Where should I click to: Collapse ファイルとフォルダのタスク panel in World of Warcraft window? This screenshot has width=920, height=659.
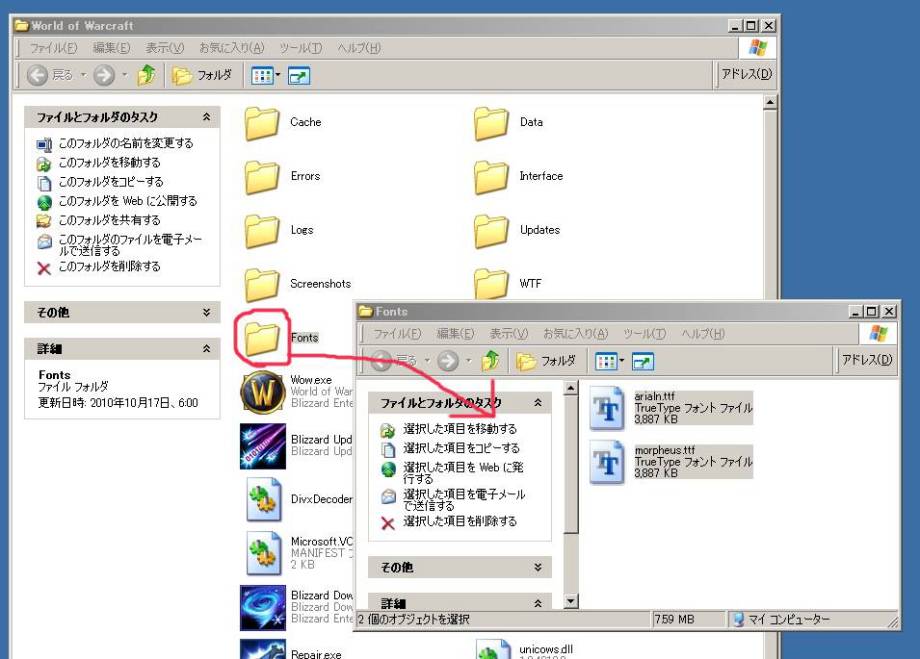coord(207,117)
